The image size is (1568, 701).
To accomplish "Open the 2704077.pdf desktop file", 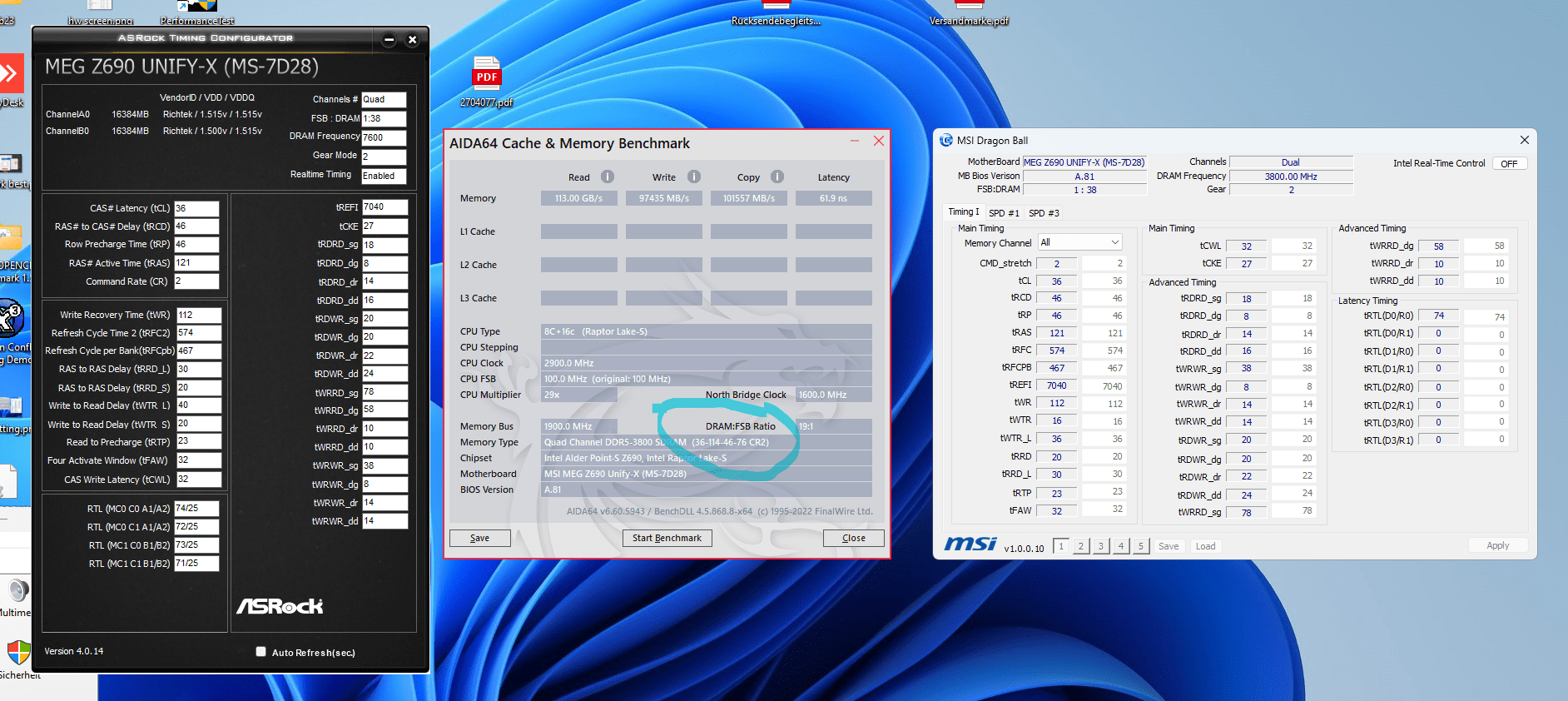I will (x=487, y=82).
